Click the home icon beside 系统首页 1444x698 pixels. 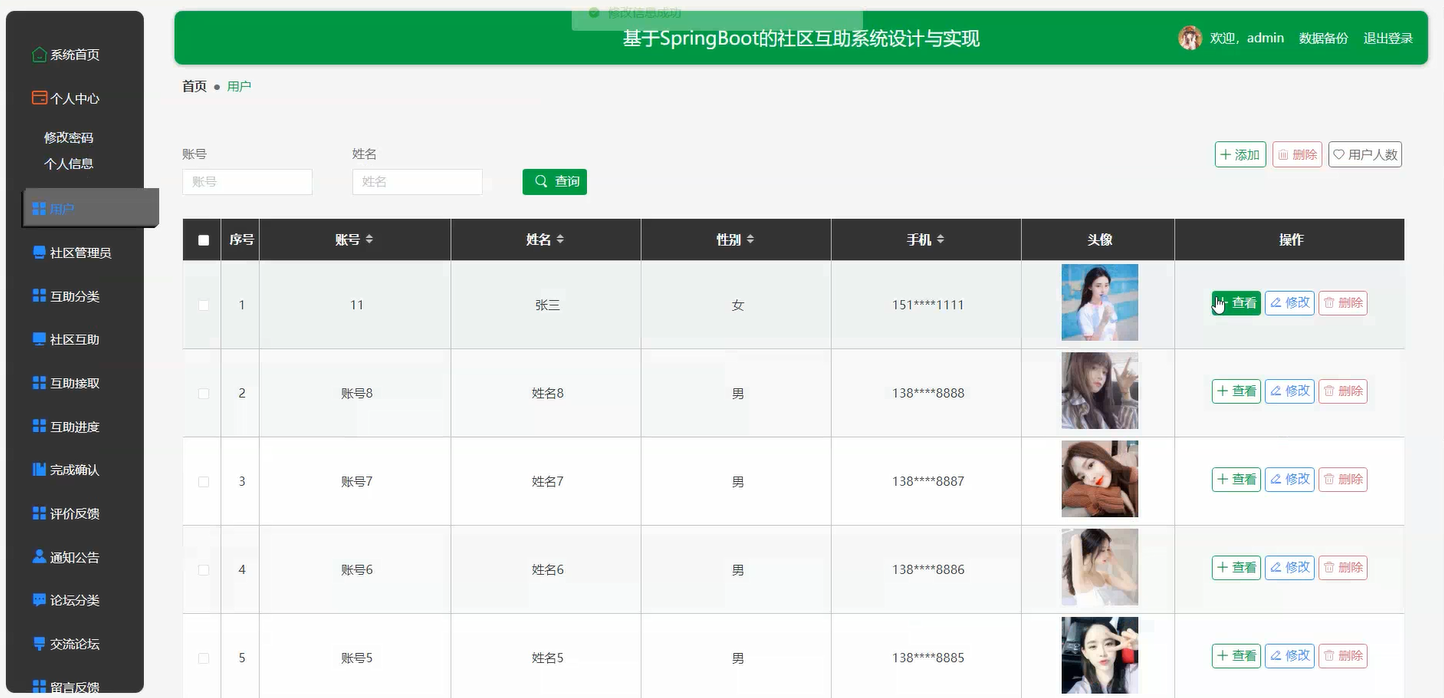[39, 55]
